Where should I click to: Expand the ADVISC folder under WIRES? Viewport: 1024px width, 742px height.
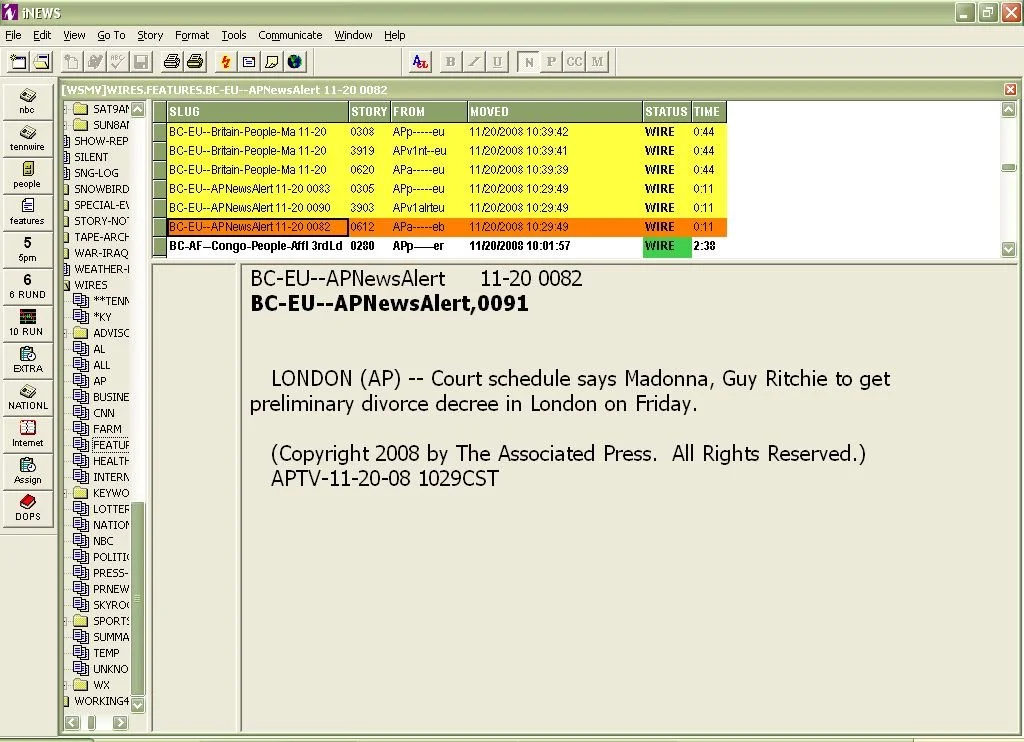[66, 333]
